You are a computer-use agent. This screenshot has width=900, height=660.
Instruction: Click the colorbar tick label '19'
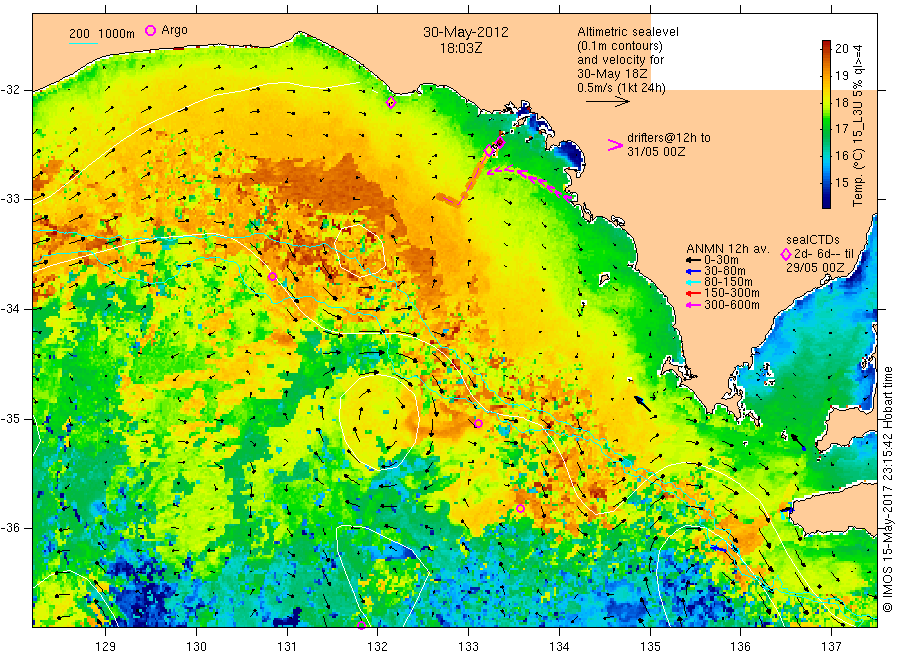[841, 75]
